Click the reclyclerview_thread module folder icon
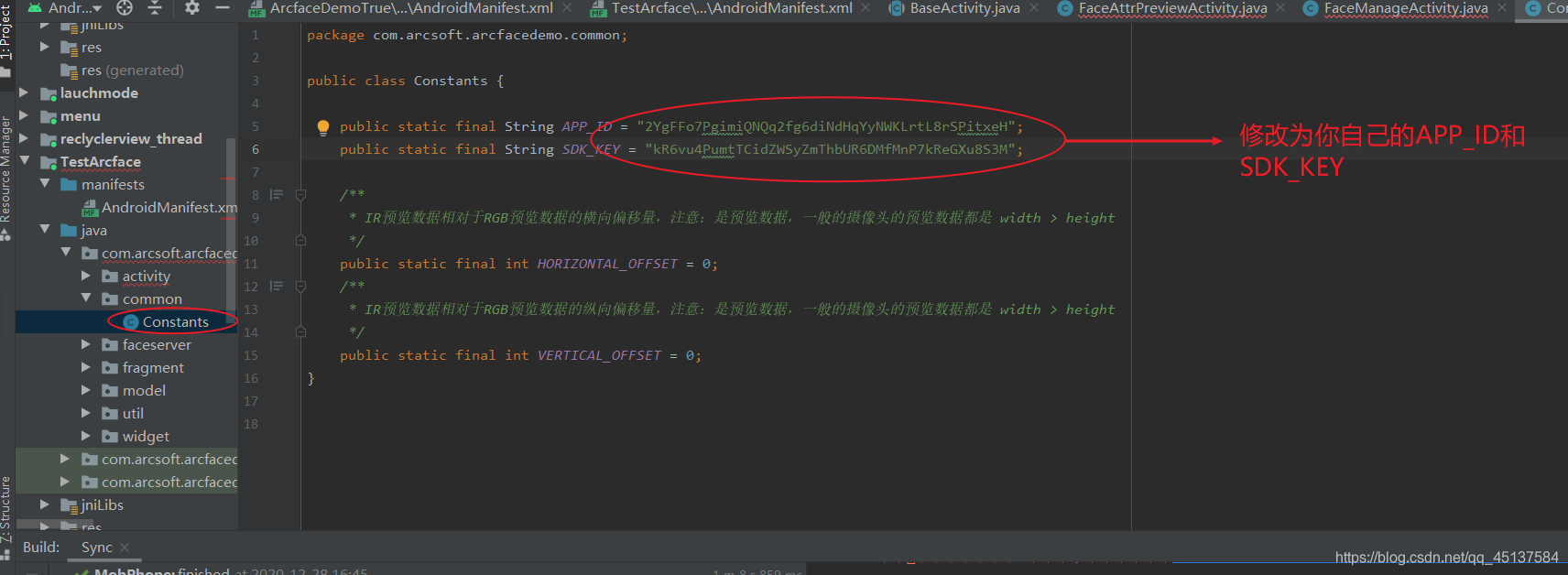Screen dimensions: 1568x575 (x=49, y=139)
